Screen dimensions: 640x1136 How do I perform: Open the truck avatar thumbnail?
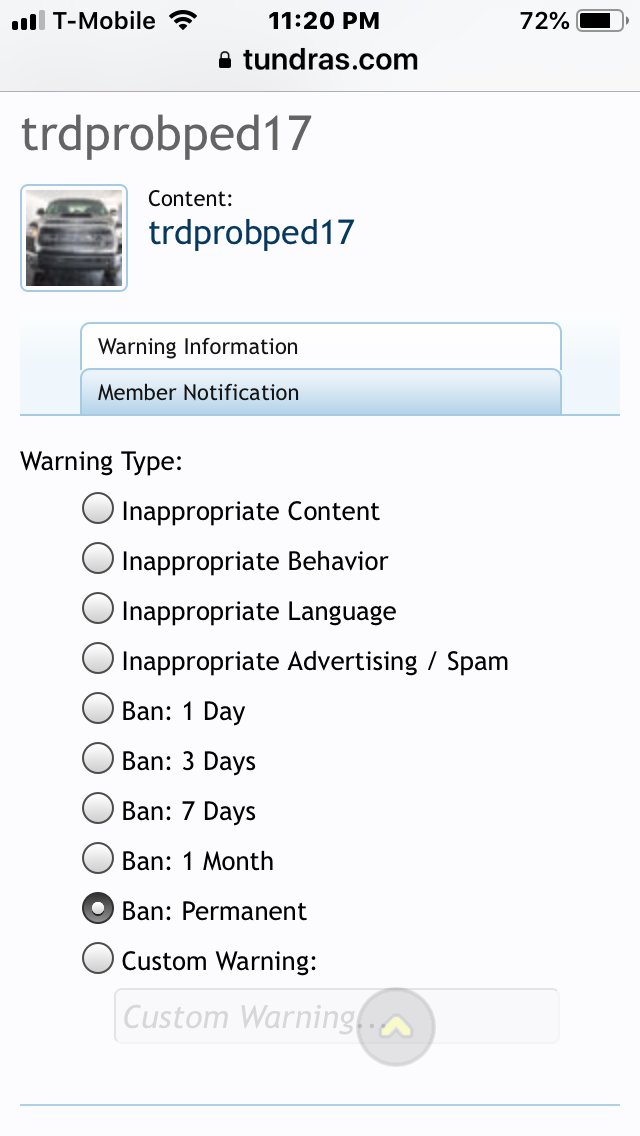[x=74, y=238]
